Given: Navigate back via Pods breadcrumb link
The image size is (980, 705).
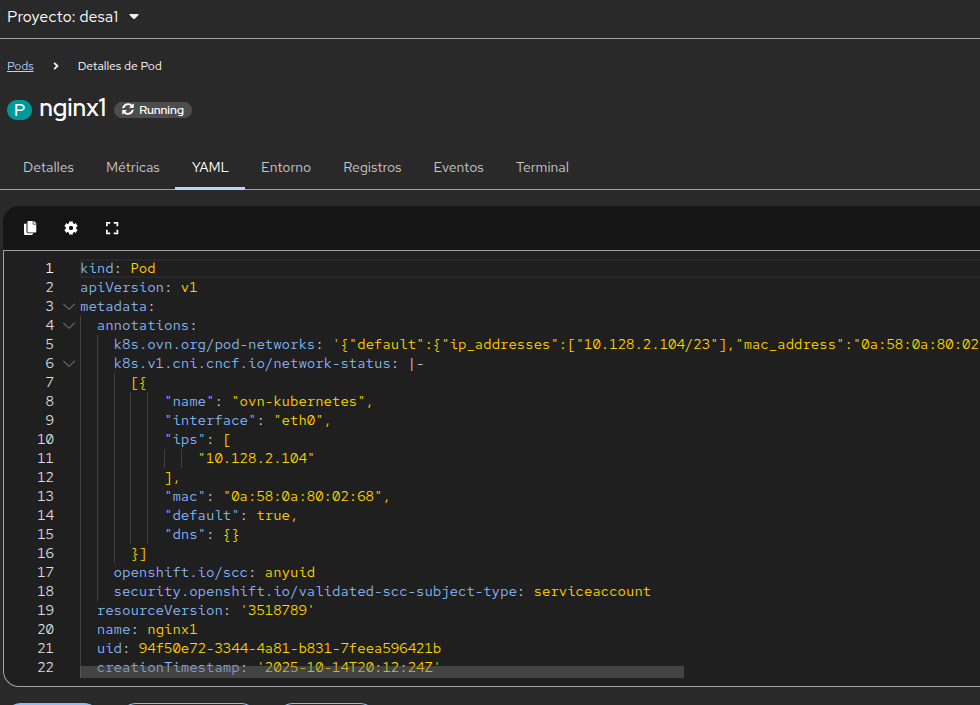Looking at the screenshot, I should [20, 66].
